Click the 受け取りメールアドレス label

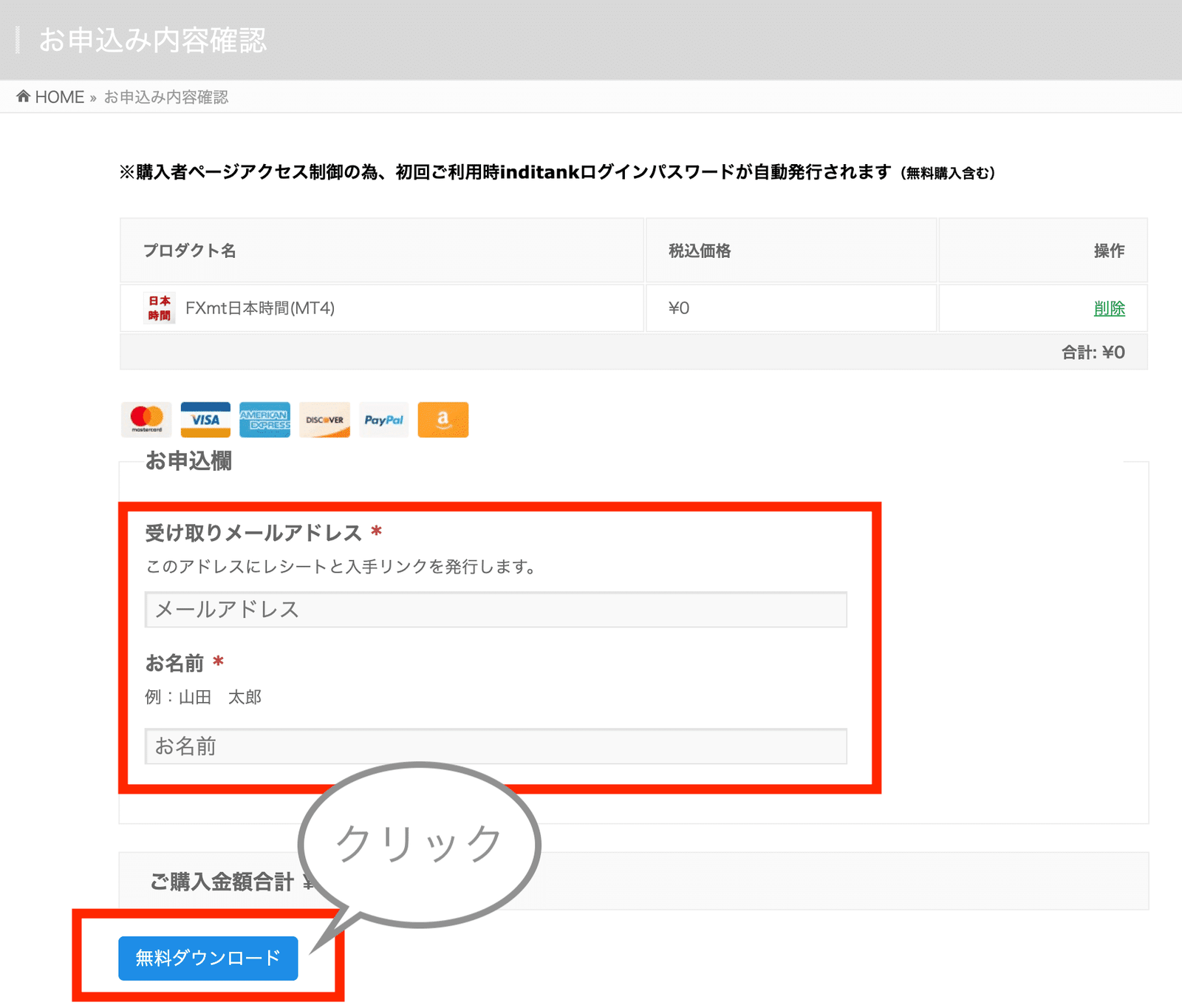[x=253, y=533]
